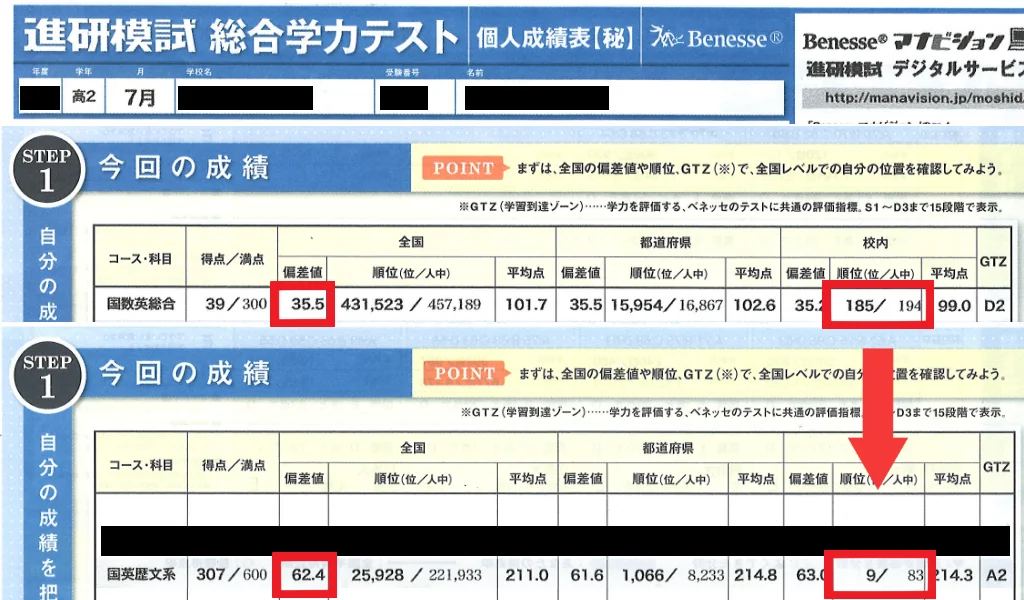Image resolution: width=1024 pixels, height=600 pixels.
Task: Click the 国英歴文系 course cell
Action: [x=141, y=575]
